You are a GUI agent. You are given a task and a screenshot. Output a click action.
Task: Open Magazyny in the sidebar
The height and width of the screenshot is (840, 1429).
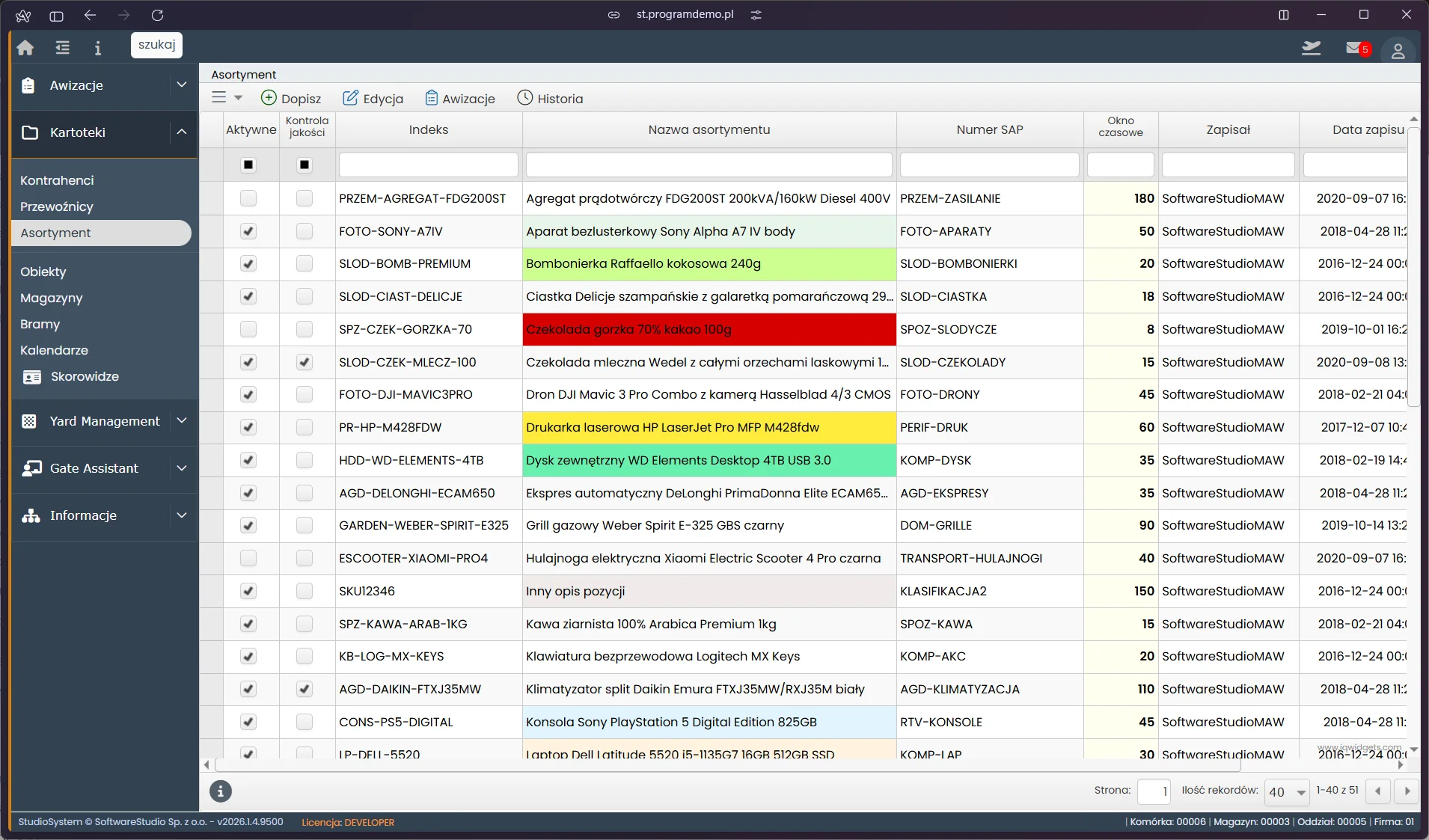[x=51, y=298]
